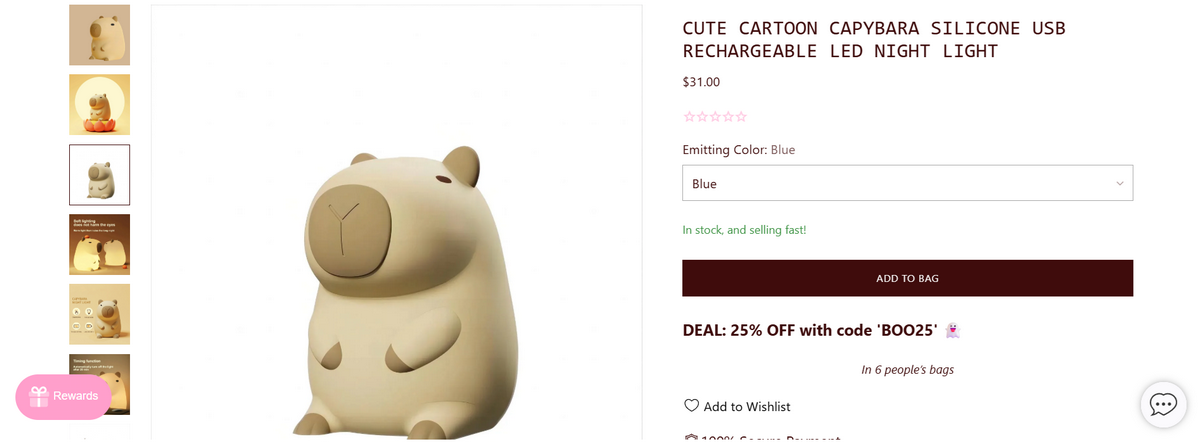Click the fifth rating star
Screen dimensions: 1200x448
(741, 117)
